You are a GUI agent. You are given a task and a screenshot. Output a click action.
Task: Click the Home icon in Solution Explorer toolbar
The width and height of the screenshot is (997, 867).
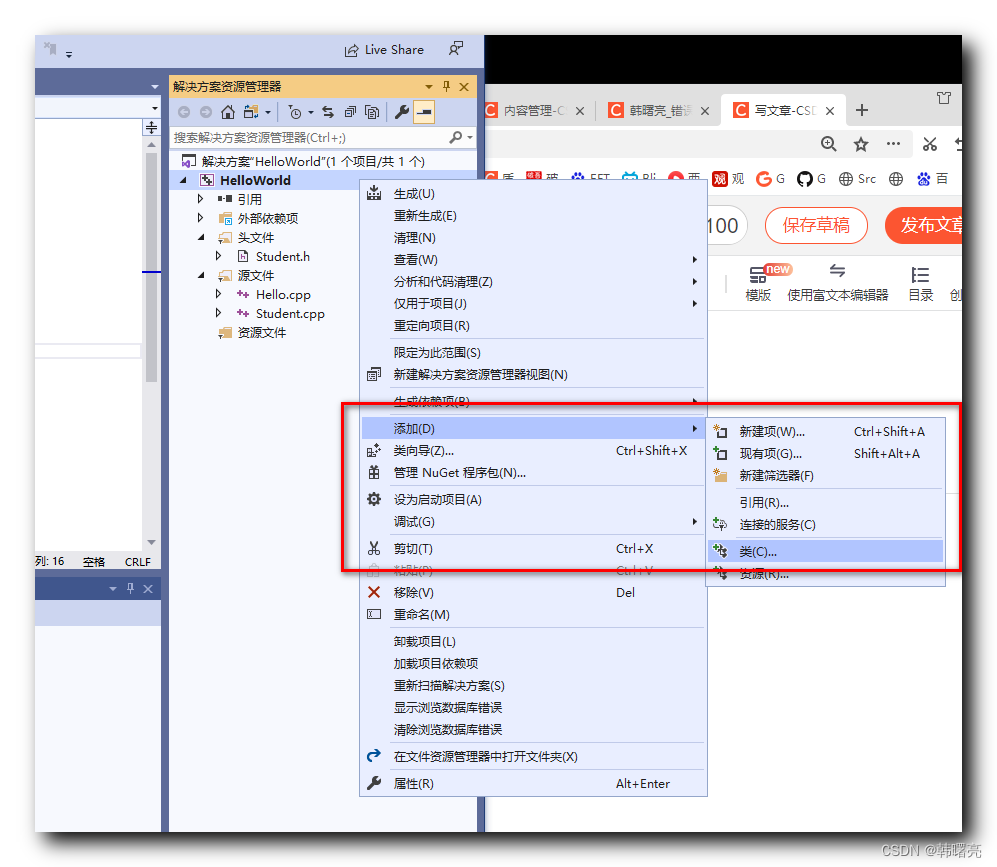point(228,113)
